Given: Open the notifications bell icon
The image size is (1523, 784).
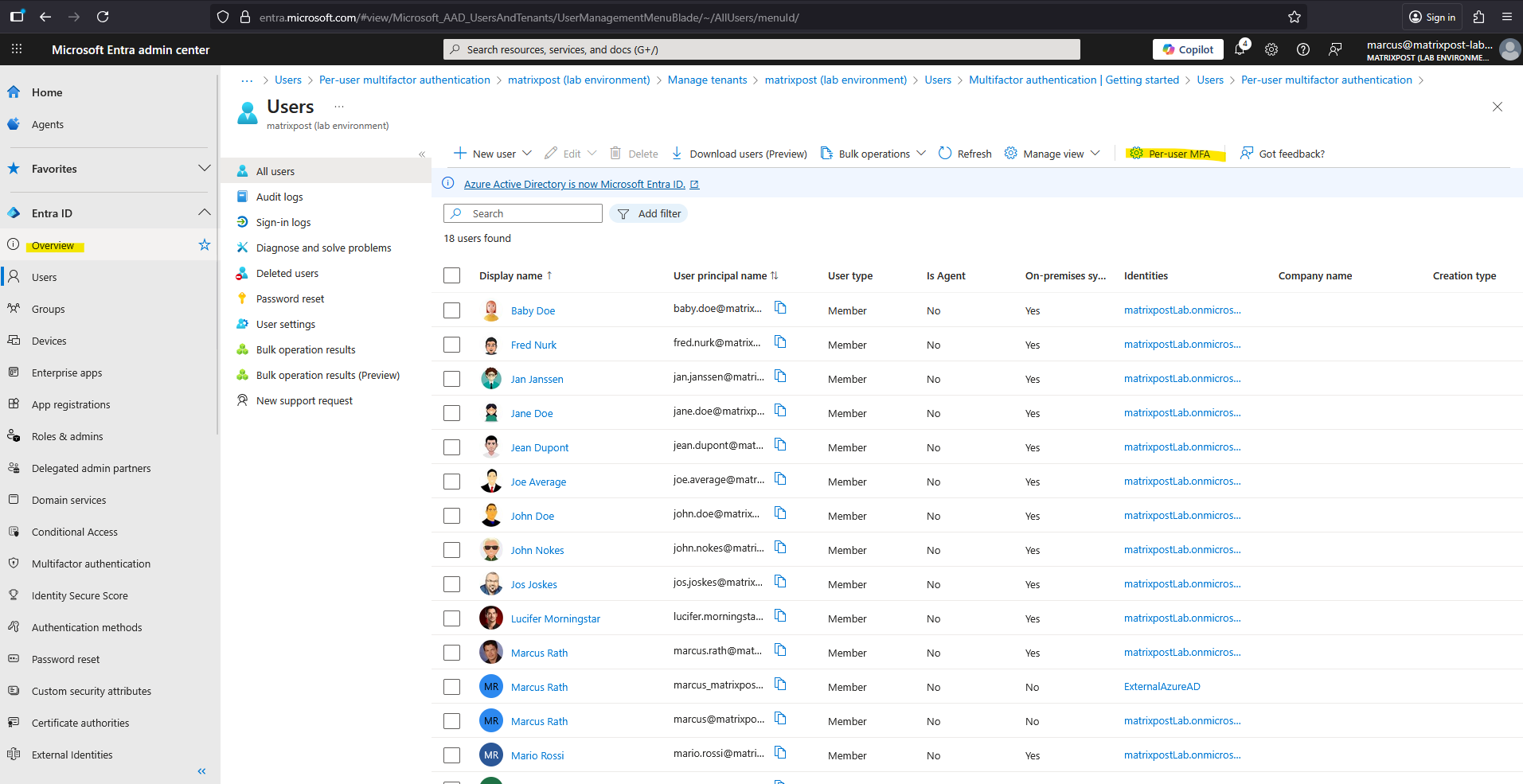Looking at the screenshot, I should [1240, 49].
